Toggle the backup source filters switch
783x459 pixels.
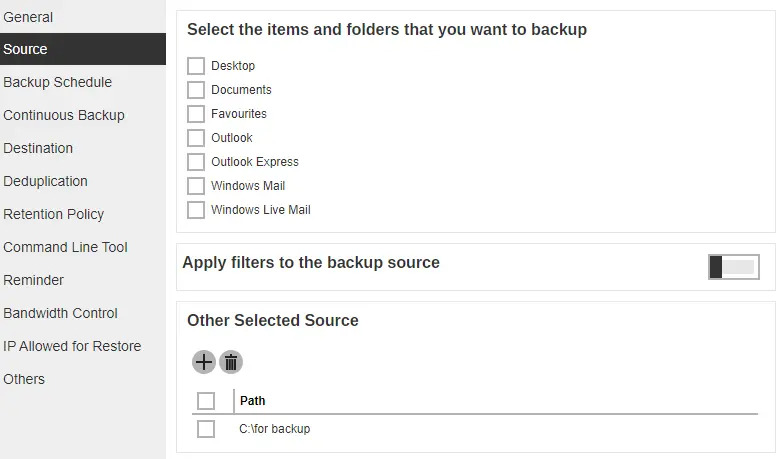pos(733,267)
